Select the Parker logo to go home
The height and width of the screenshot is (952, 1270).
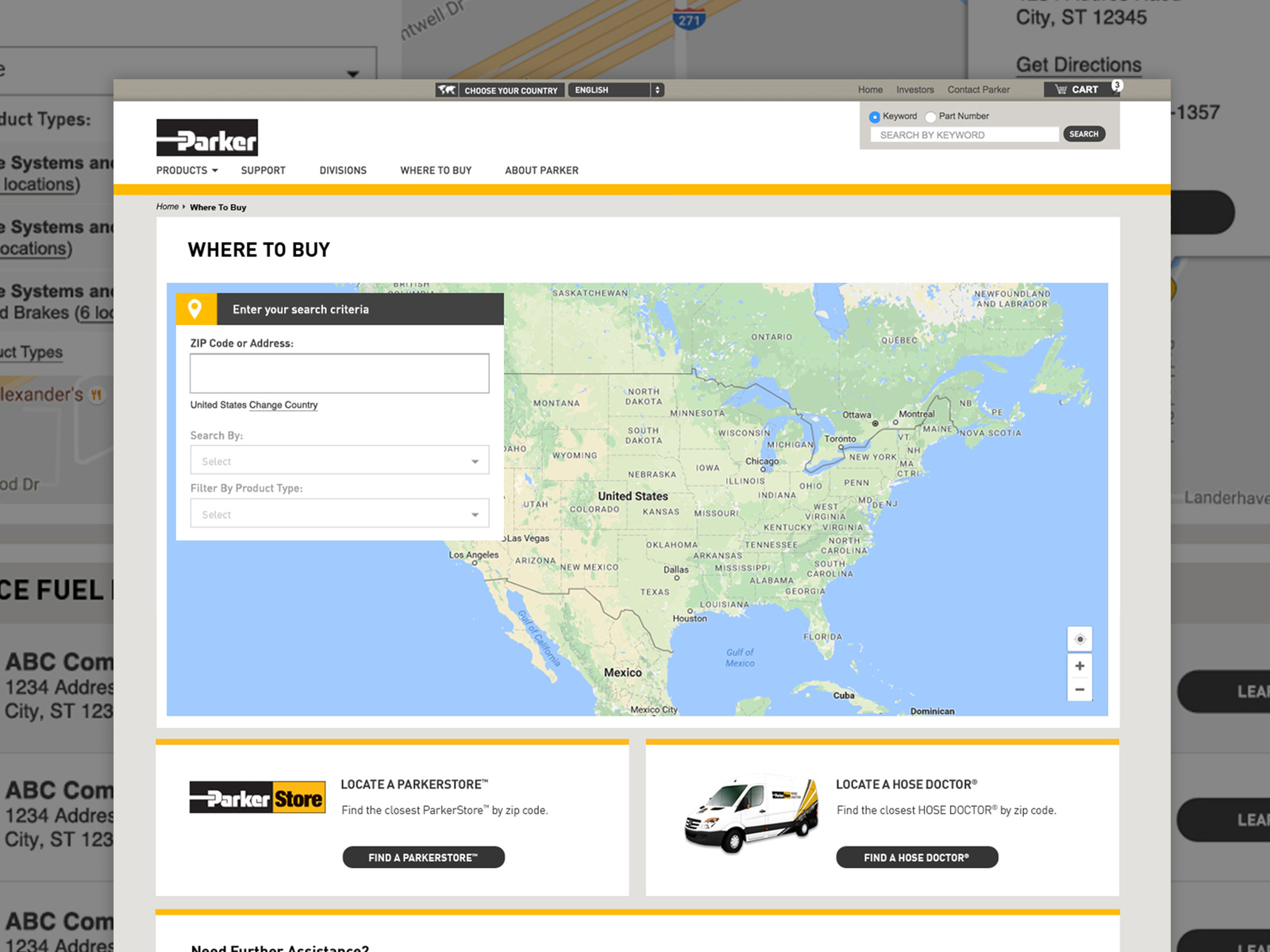pos(207,136)
